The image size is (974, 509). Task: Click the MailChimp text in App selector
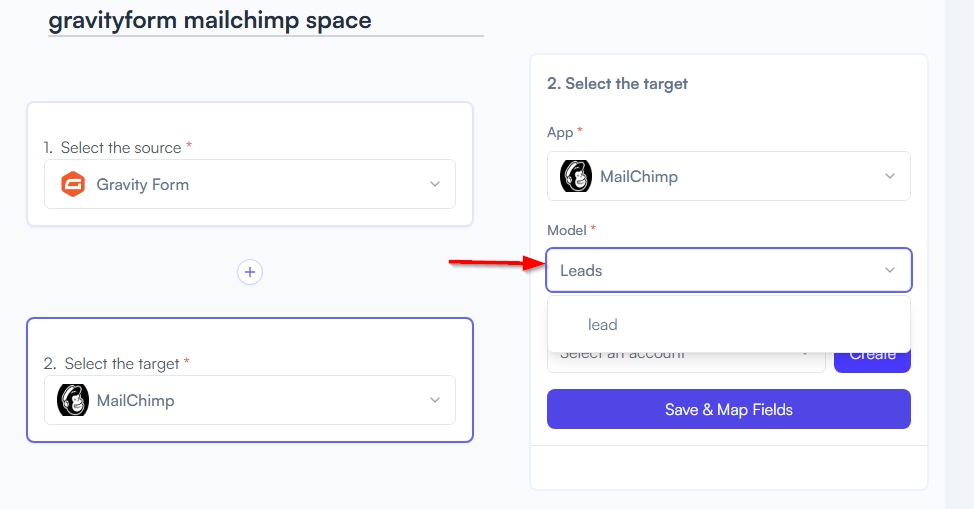tap(639, 177)
